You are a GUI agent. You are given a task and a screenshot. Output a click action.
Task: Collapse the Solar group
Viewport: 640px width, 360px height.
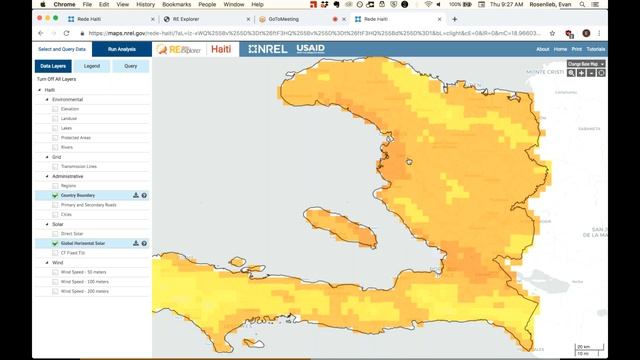pyautogui.click(x=47, y=224)
